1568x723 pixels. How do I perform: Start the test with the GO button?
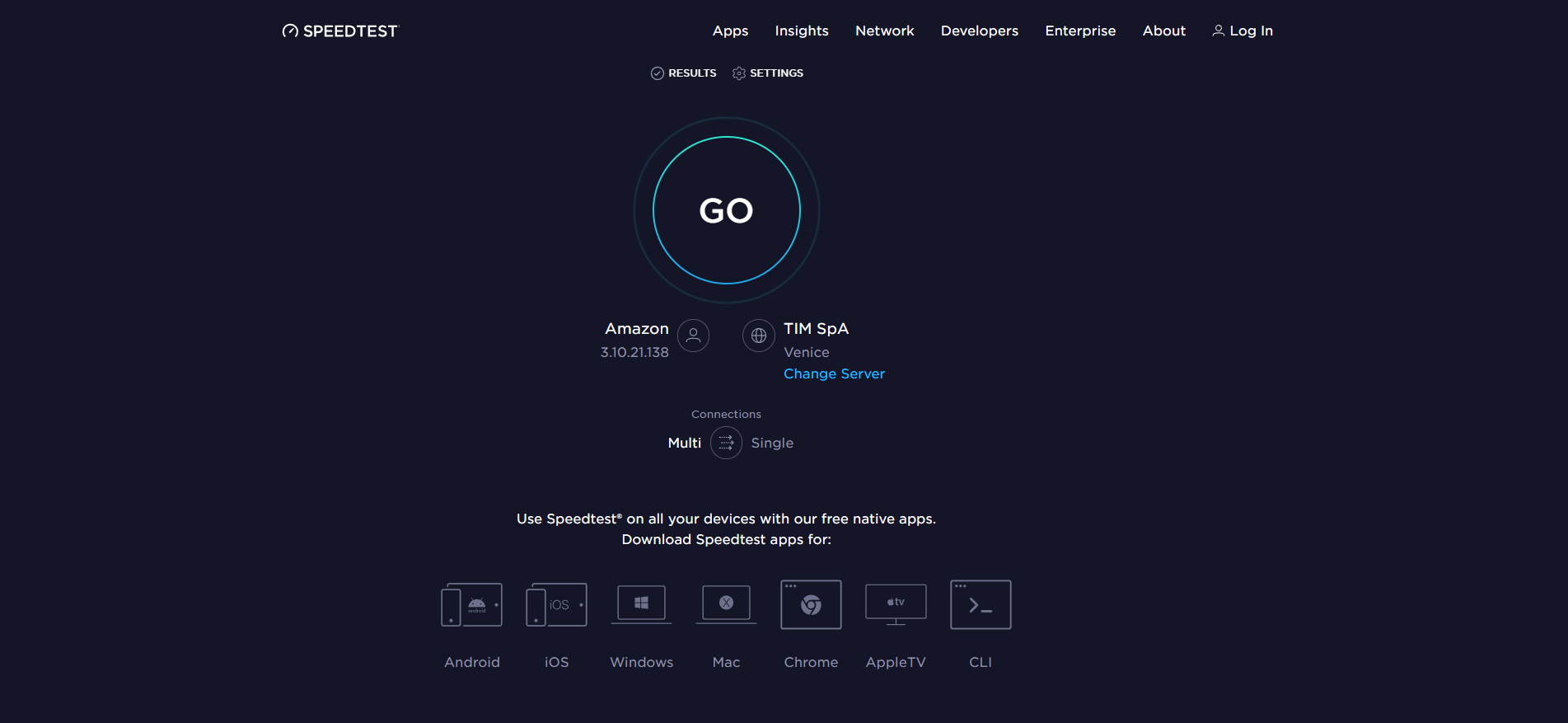(x=726, y=210)
